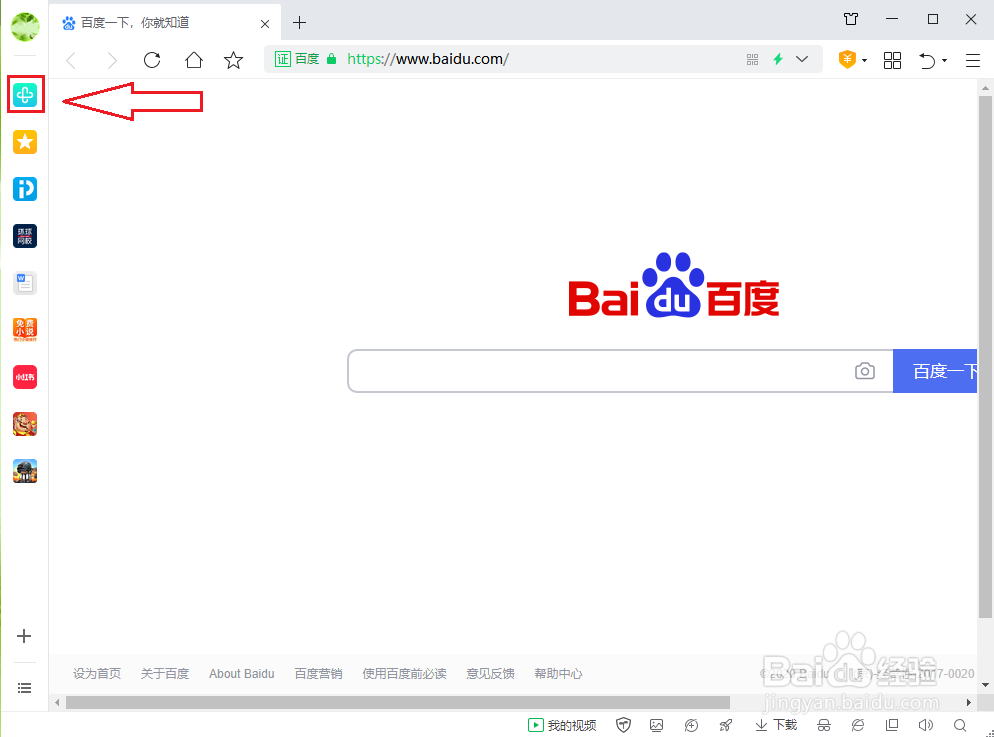
Task: Switch browser engine with IE icon
Action: 858,725
